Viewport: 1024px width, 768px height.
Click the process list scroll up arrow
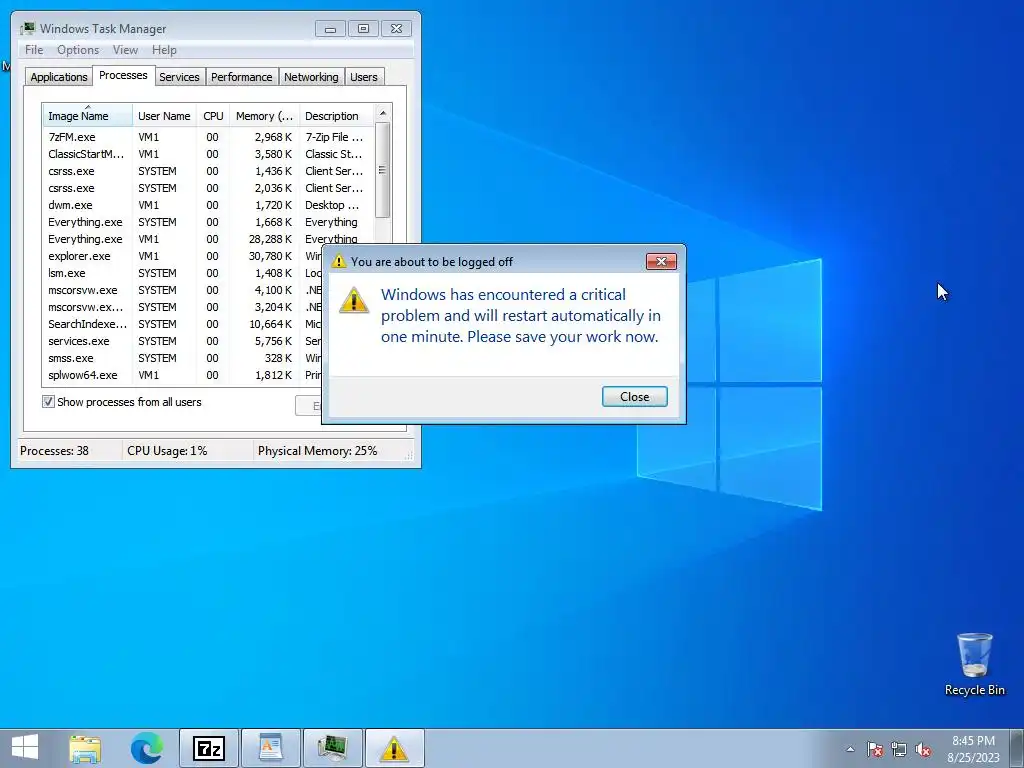pyautogui.click(x=383, y=113)
